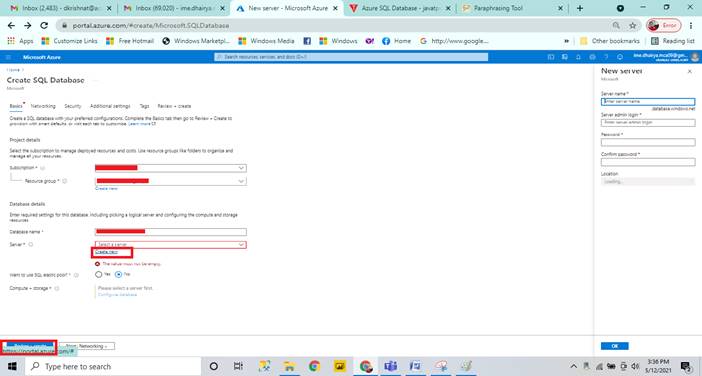Switch to the Tags tab

(x=144, y=106)
